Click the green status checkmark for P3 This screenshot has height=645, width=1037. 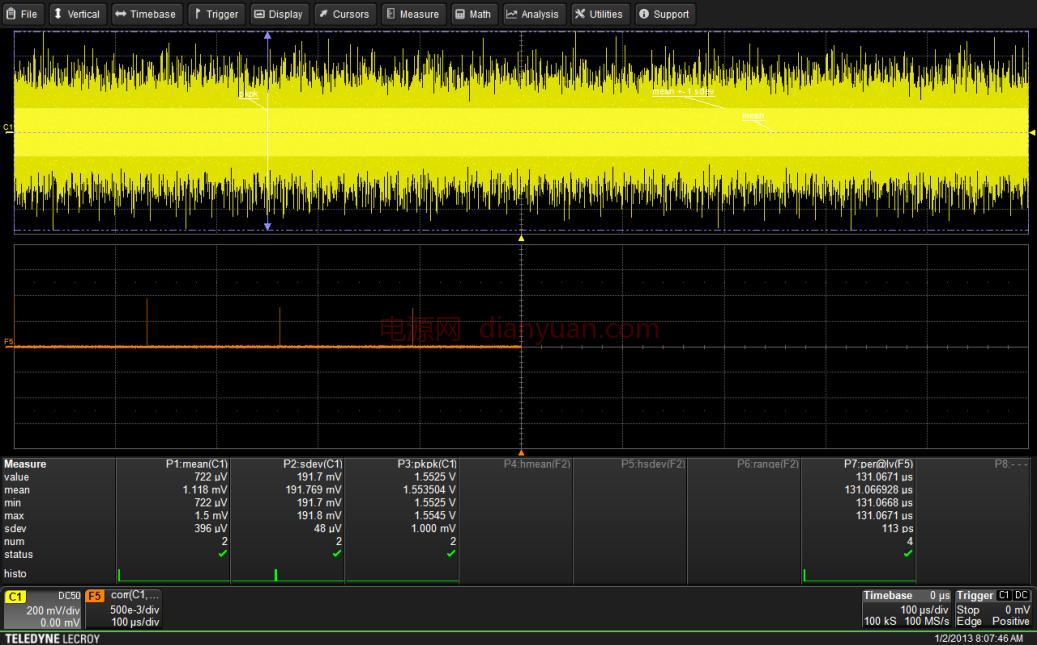pos(451,554)
